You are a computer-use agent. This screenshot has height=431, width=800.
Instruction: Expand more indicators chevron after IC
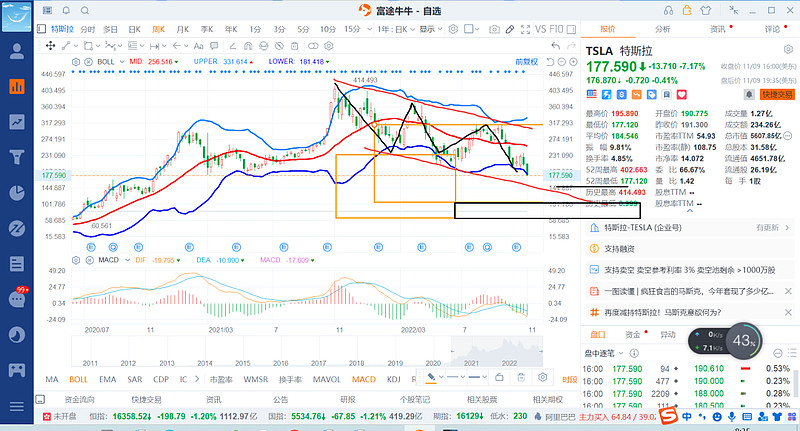[x=197, y=379]
